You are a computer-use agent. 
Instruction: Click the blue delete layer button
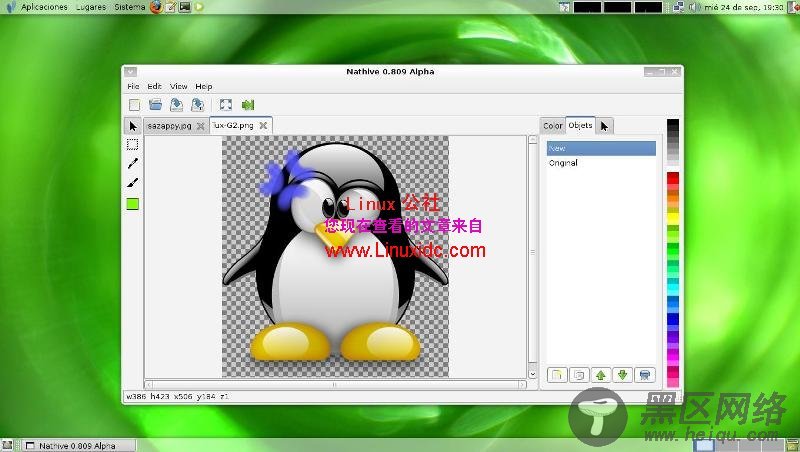point(645,375)
